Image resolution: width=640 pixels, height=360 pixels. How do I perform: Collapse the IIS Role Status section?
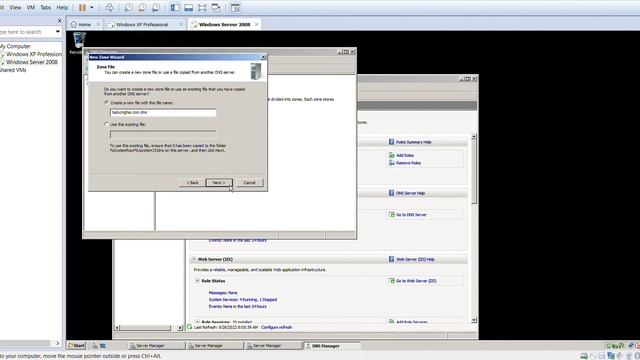click(x=198, y=281)
